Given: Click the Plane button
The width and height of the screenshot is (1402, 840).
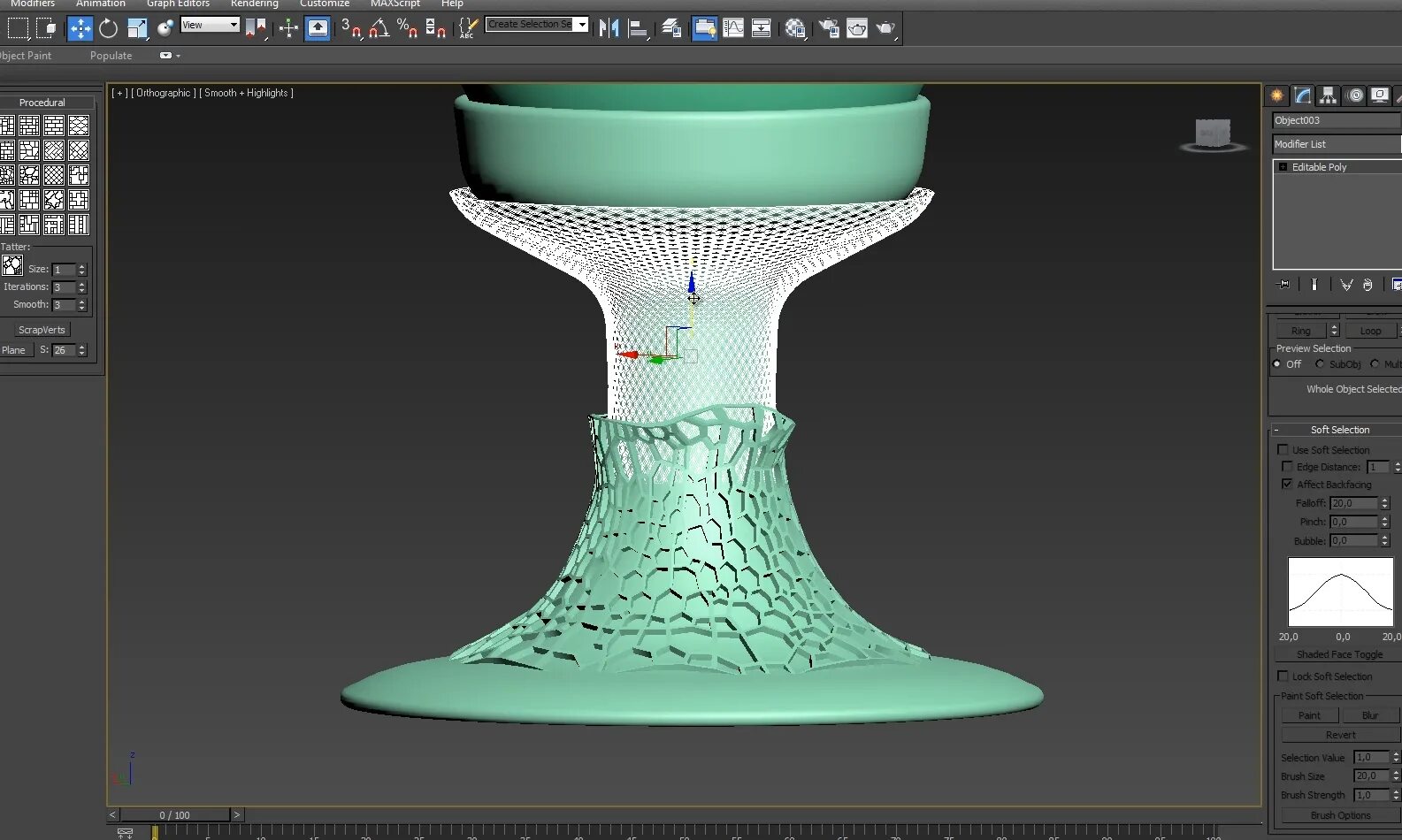Looking at the screenshot, I should click(14, 350).
